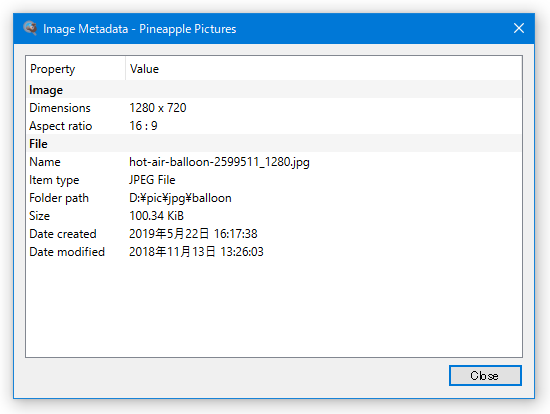Click the hot-air-balloon file name value
The width and height of the screenshot is (550, 414).
coord(219,162)
